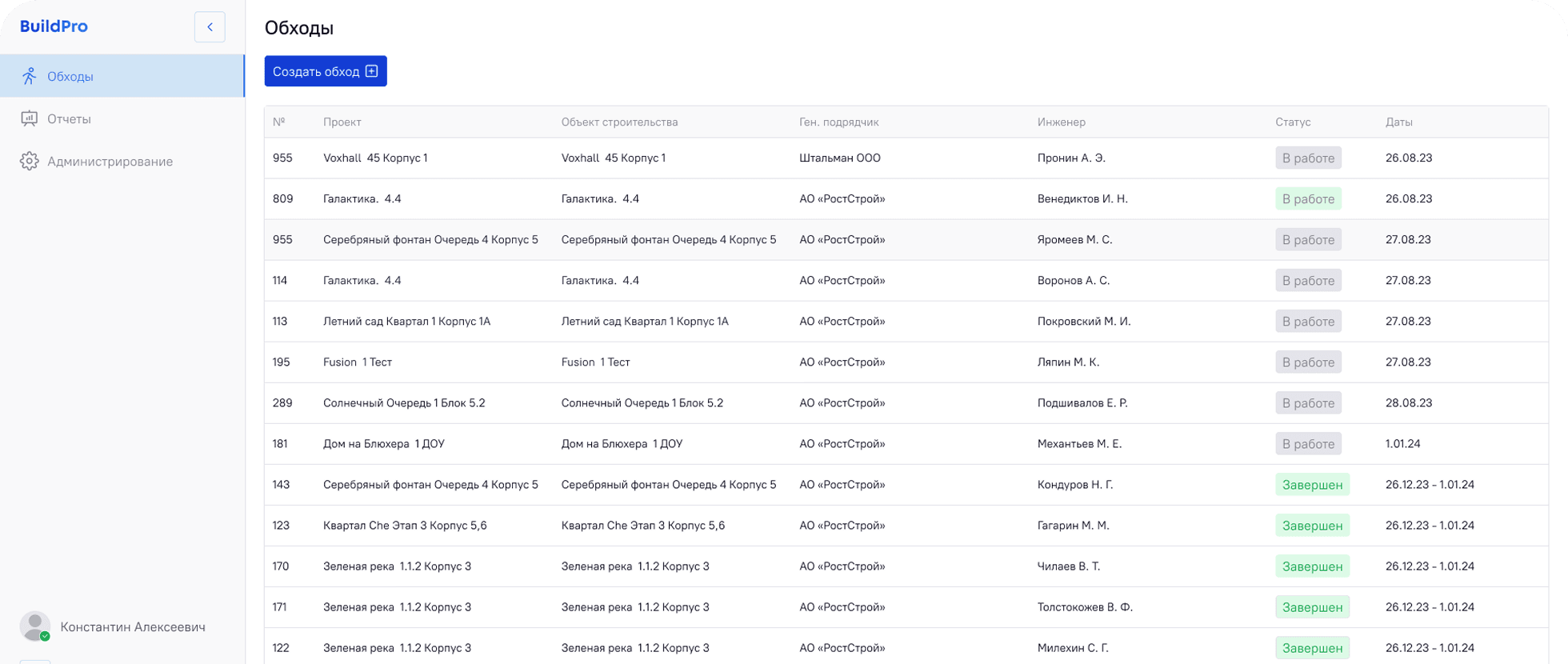Click the Создать обход button
This screenshot has width=1568, height=664.
(x=326, y=71)
